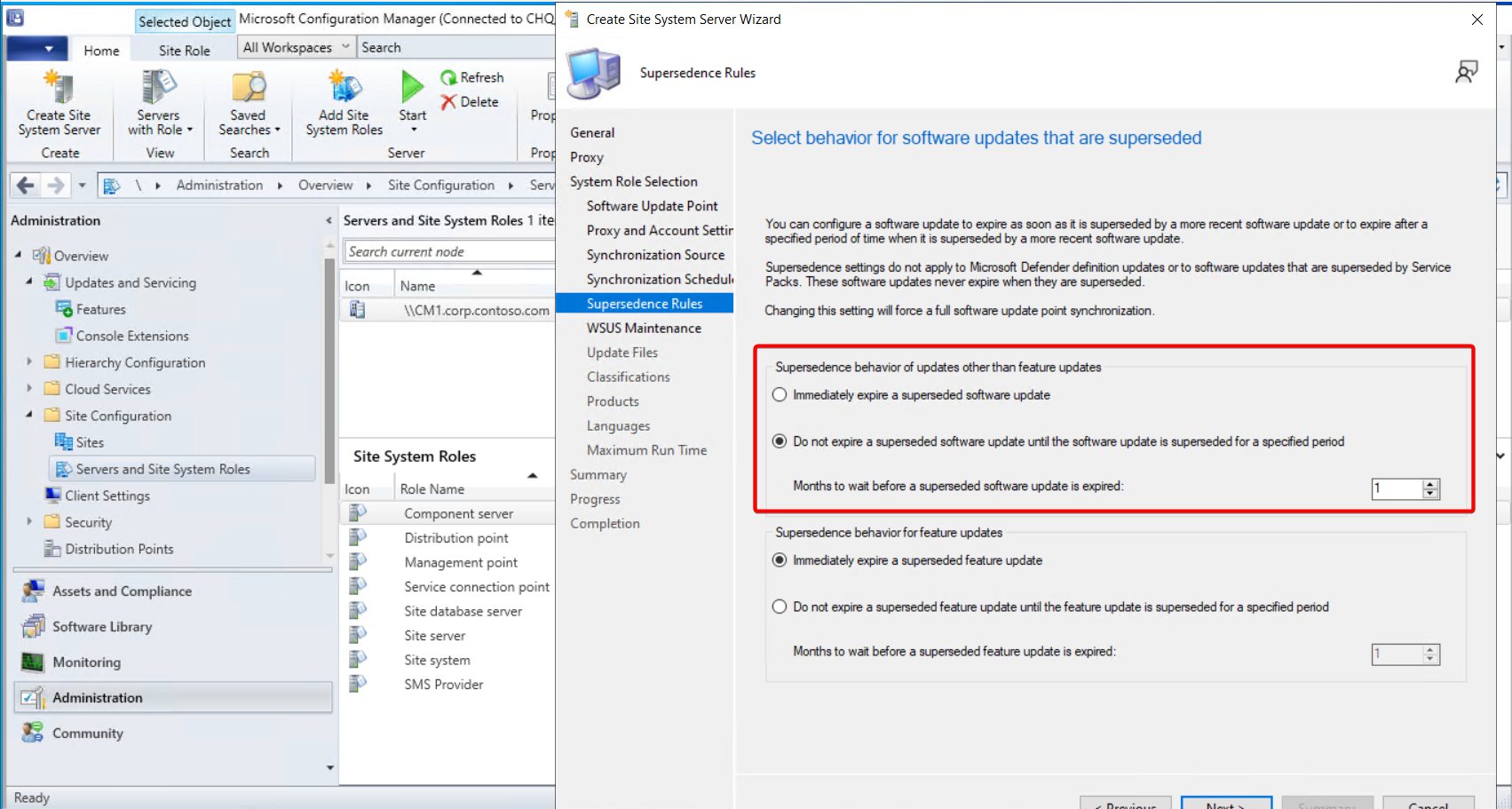
Task: Decrease months before software update expires
Action: 1430,494
